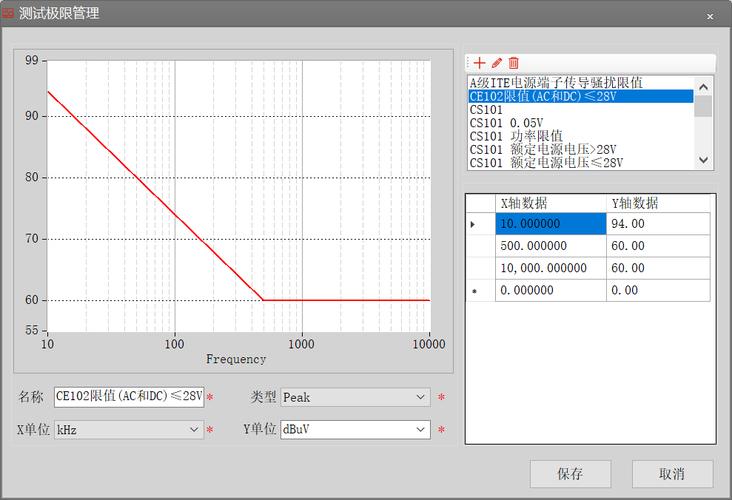This screenshot has height=500, width=732.
Task: Open the Y单位 dBuV dropdown
Action: (x=355, y=430)
